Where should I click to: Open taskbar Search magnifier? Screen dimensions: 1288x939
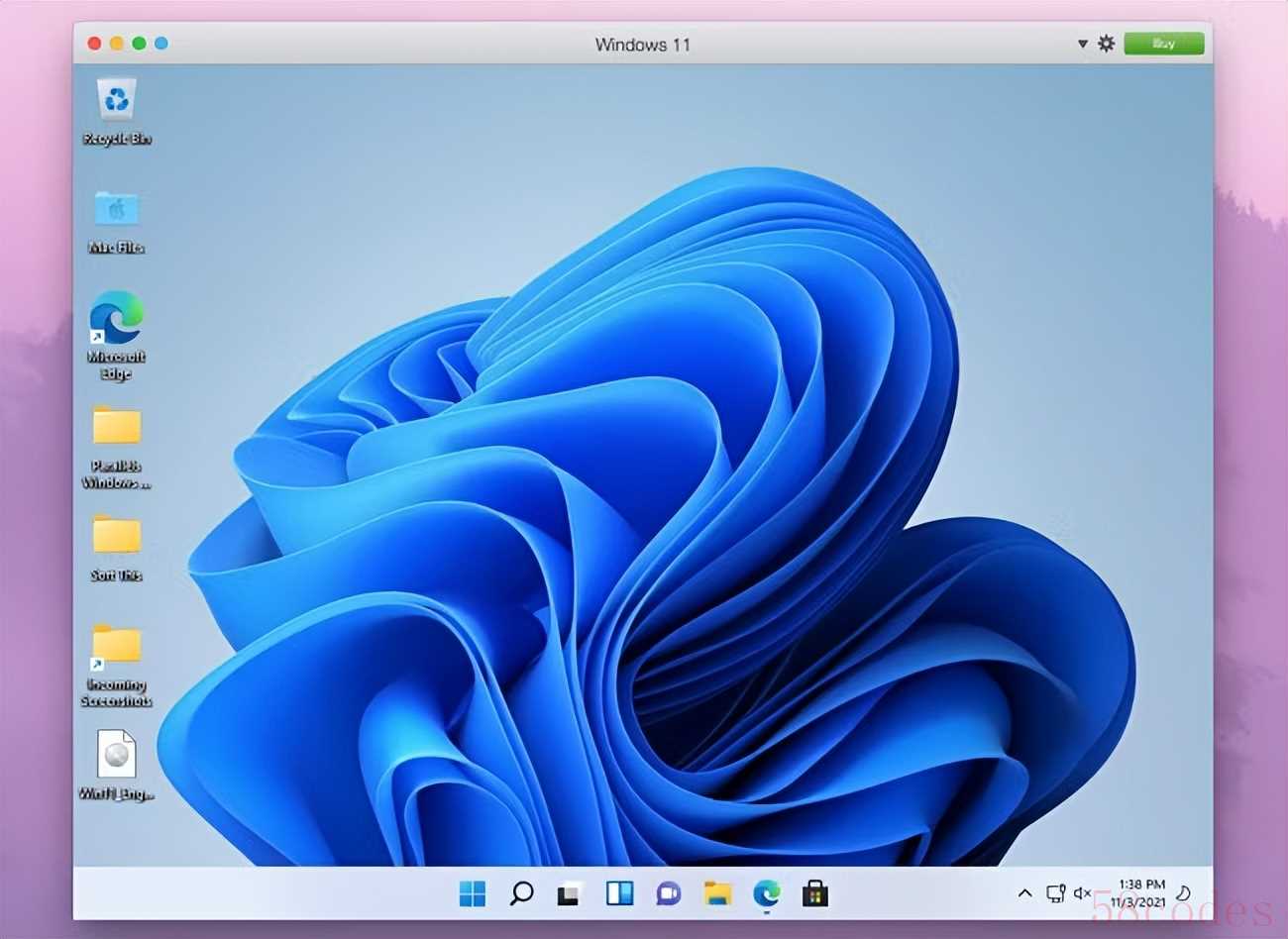point(521,893)
